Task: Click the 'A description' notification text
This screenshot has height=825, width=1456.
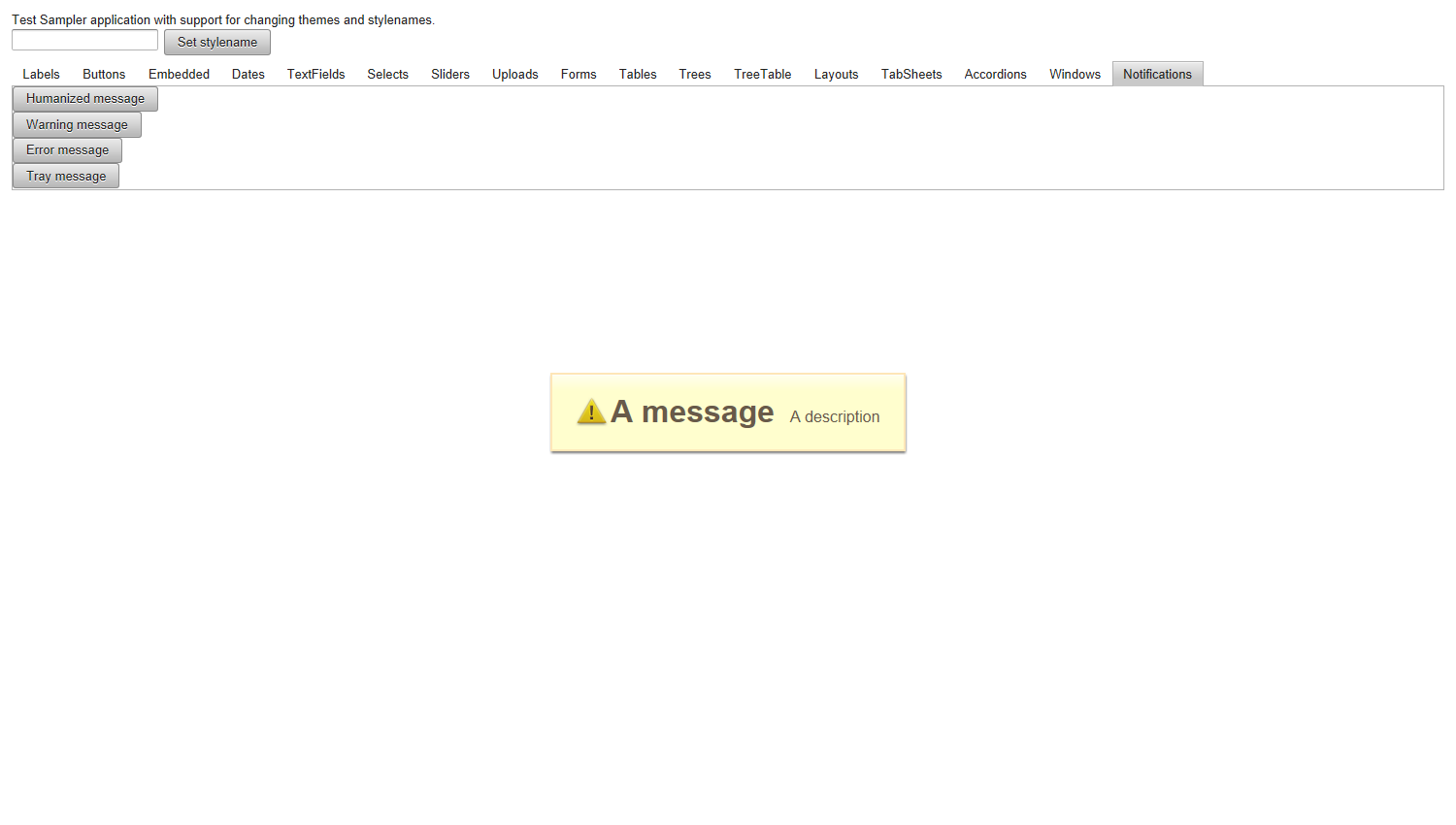Action: click(835, 416)
